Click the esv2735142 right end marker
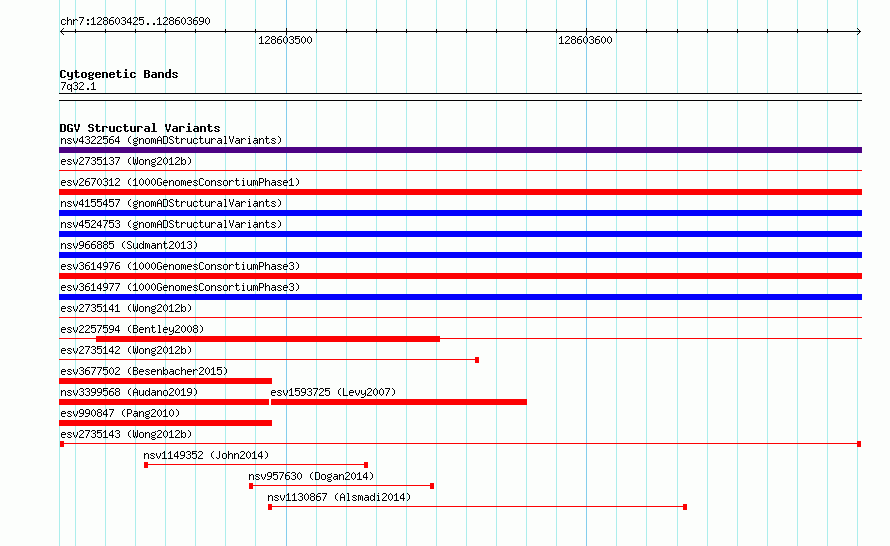Image resolution: width=890 pixels, height=546 pixels. pos(477,360)
